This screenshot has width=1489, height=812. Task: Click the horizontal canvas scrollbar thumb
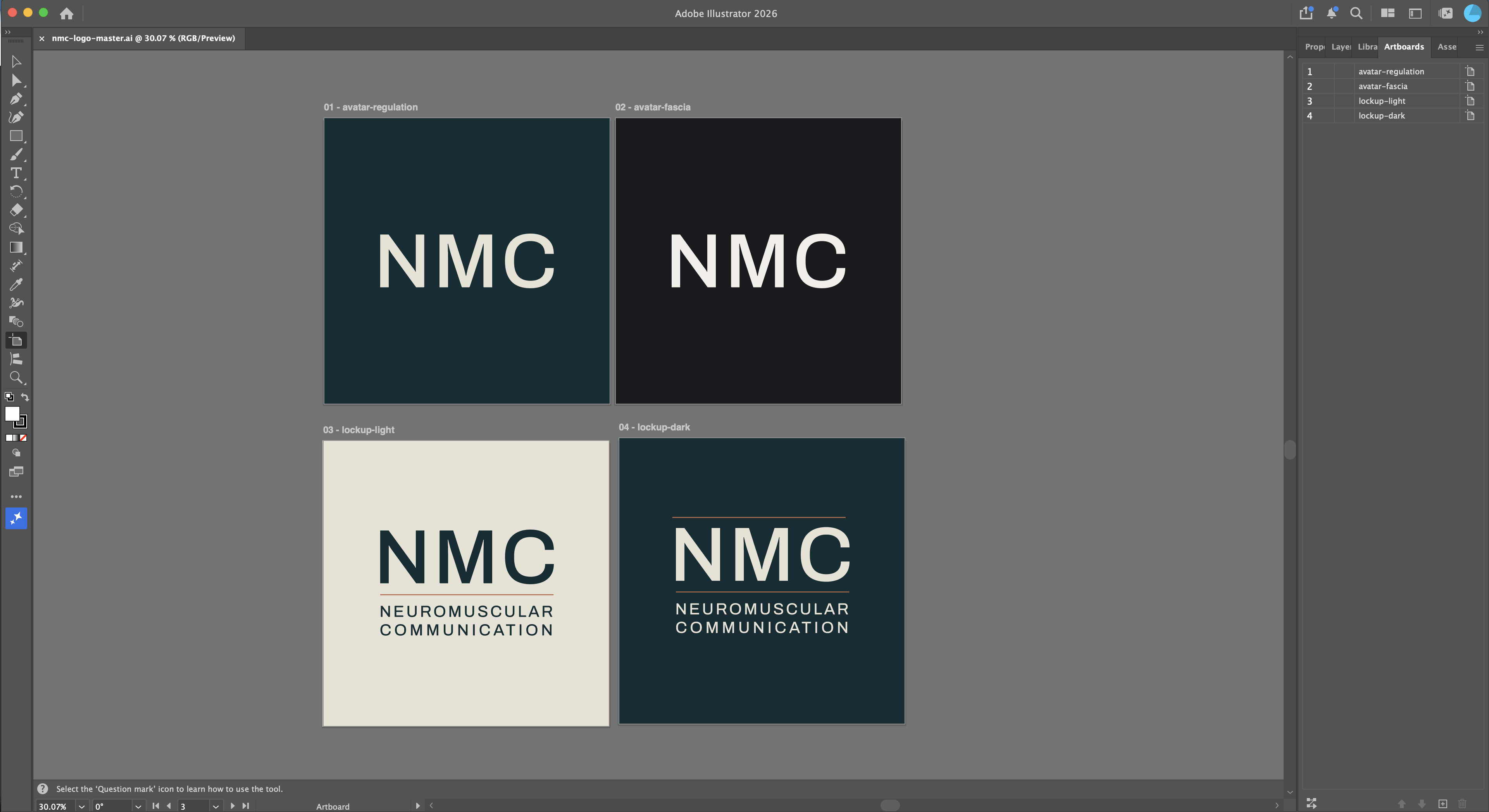890,805
